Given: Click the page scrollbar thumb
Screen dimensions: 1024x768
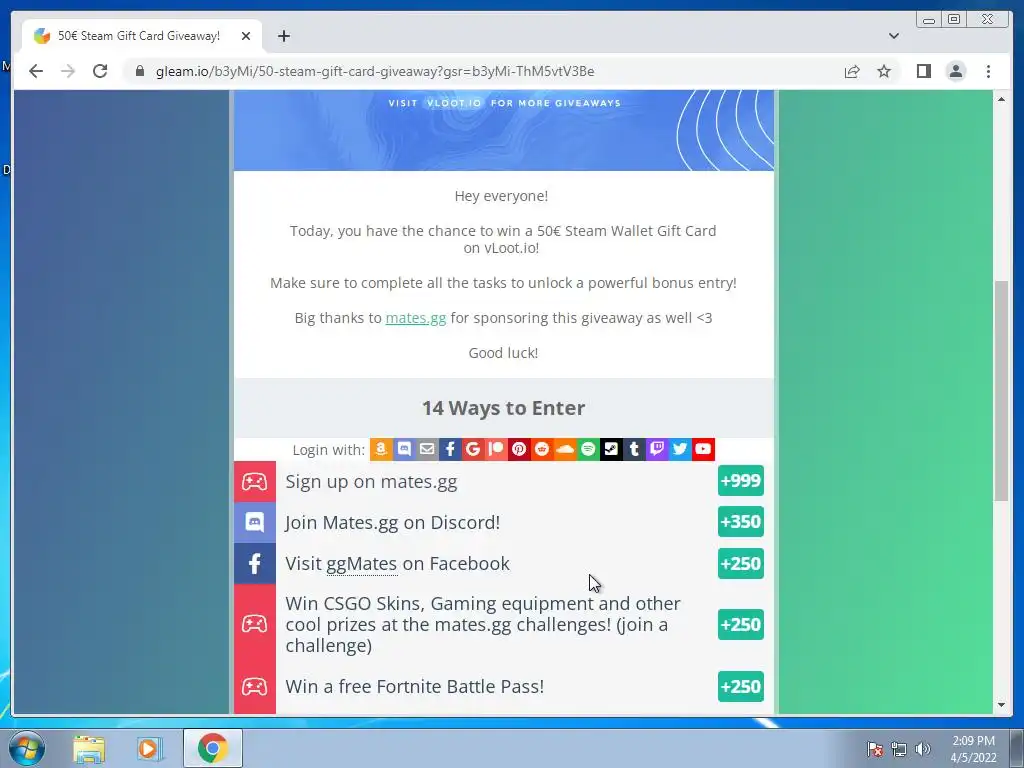Looking at the screenshot, I should [x=1001, y=391].
